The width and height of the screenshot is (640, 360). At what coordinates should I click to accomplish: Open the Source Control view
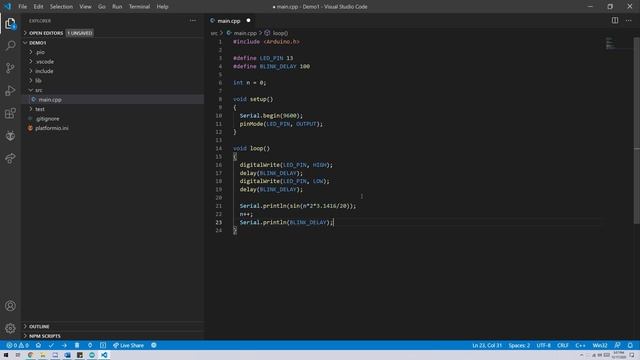coord(10,68)
